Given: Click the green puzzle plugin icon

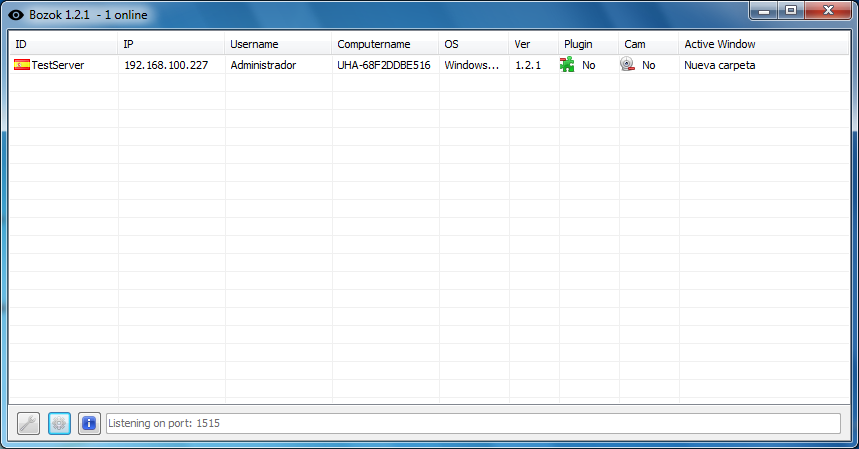Looking at the screenshot, I should 567,65.
